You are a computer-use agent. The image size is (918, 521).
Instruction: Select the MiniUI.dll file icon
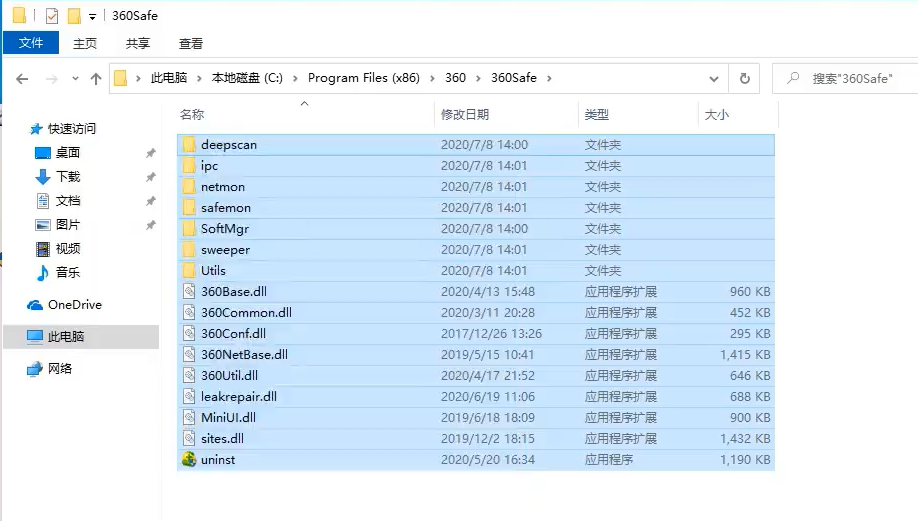pyautogui.click(x=189, y=418)
